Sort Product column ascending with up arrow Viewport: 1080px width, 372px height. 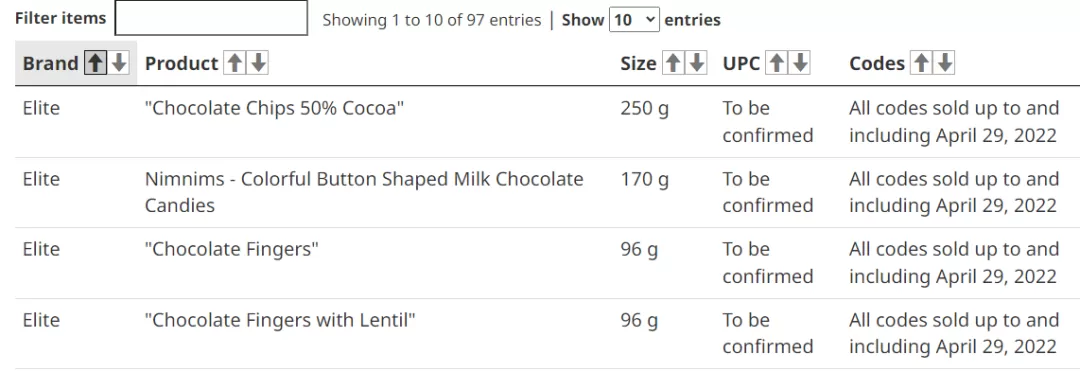235,63
